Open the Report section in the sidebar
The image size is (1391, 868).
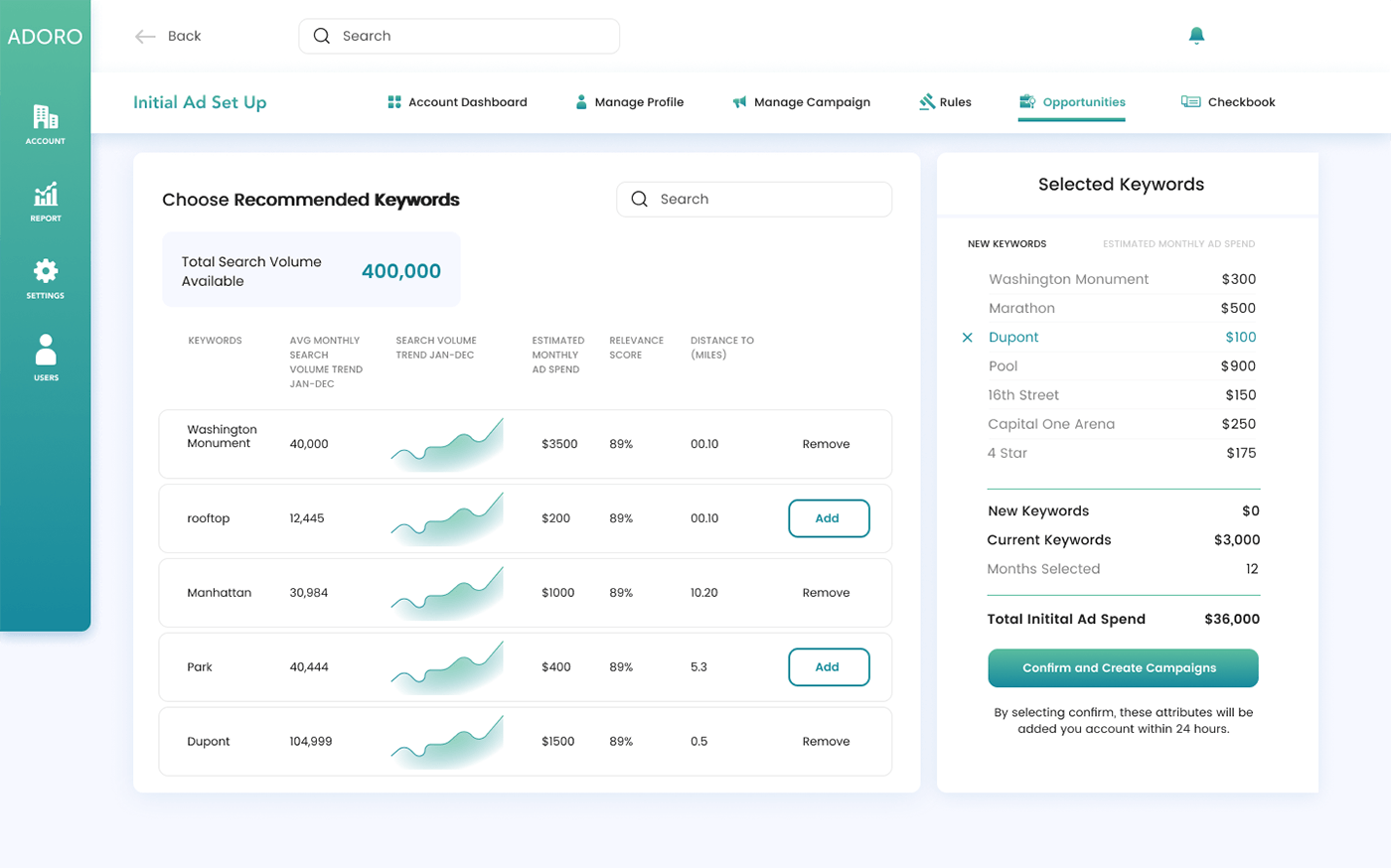(x=46, y=202)
